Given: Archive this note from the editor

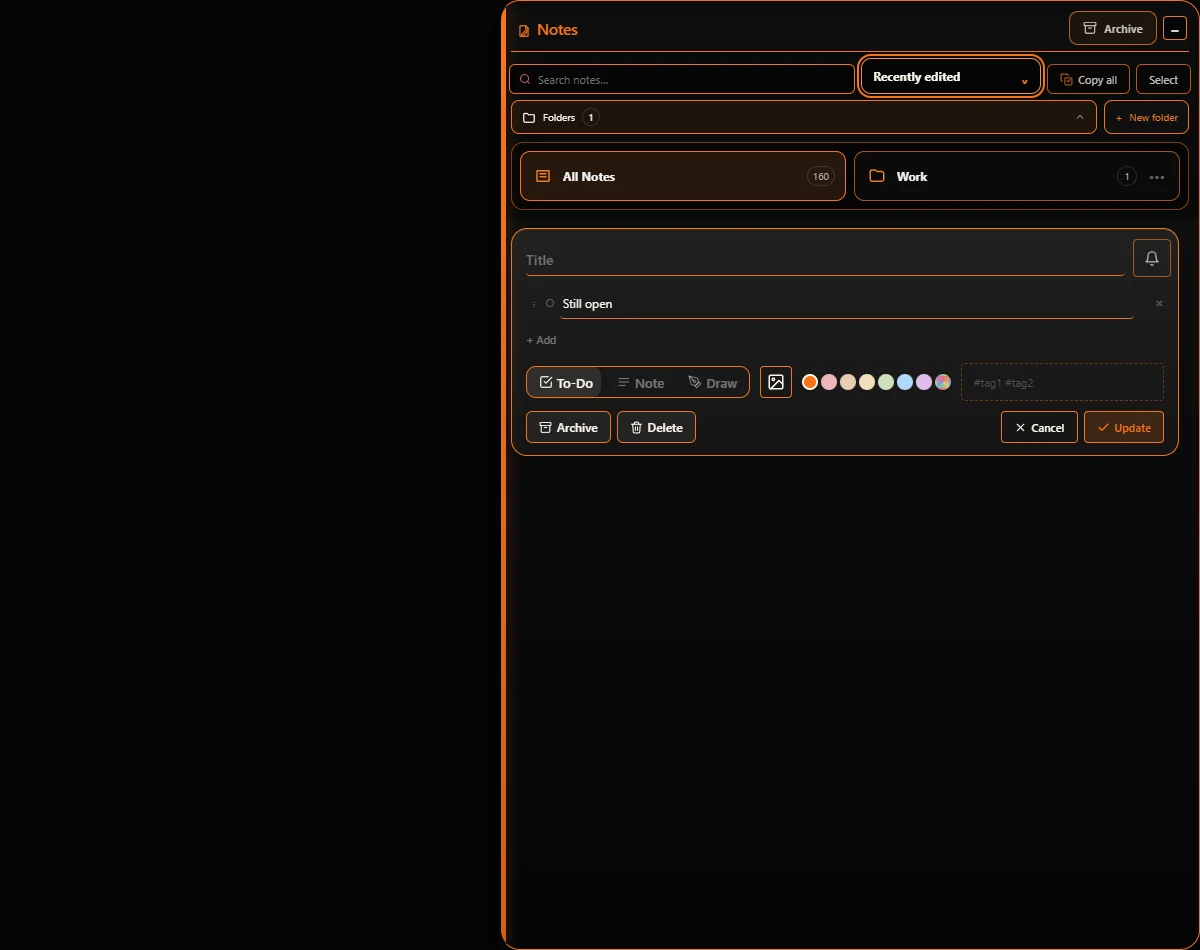Looking at the screenshot, I should click(x=568, y=427).
